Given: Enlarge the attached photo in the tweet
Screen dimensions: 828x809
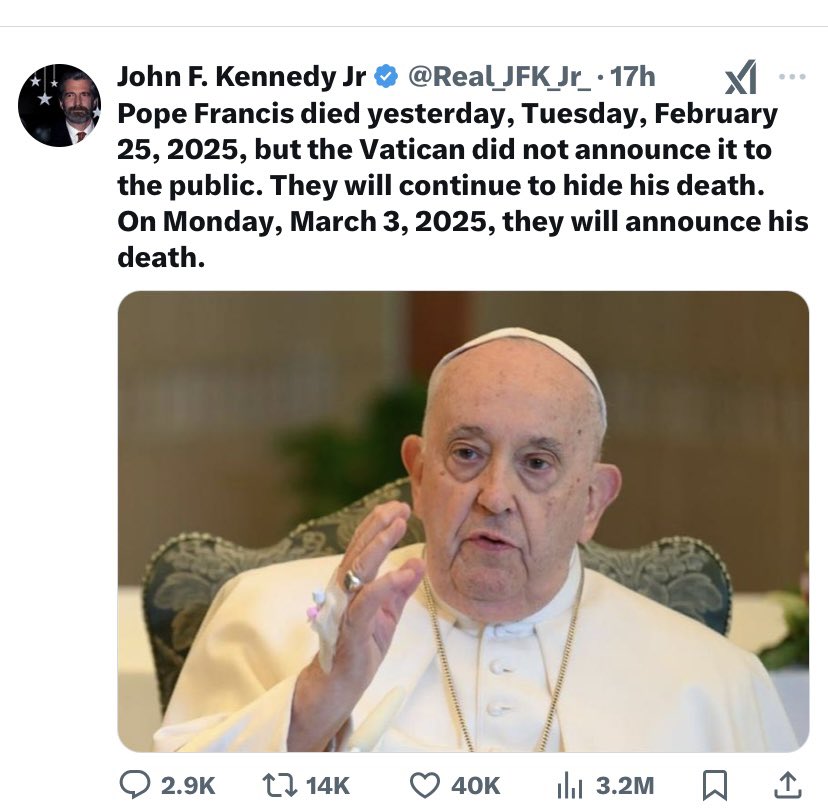Looking at the screenshot, I should (x=463, y=521).
